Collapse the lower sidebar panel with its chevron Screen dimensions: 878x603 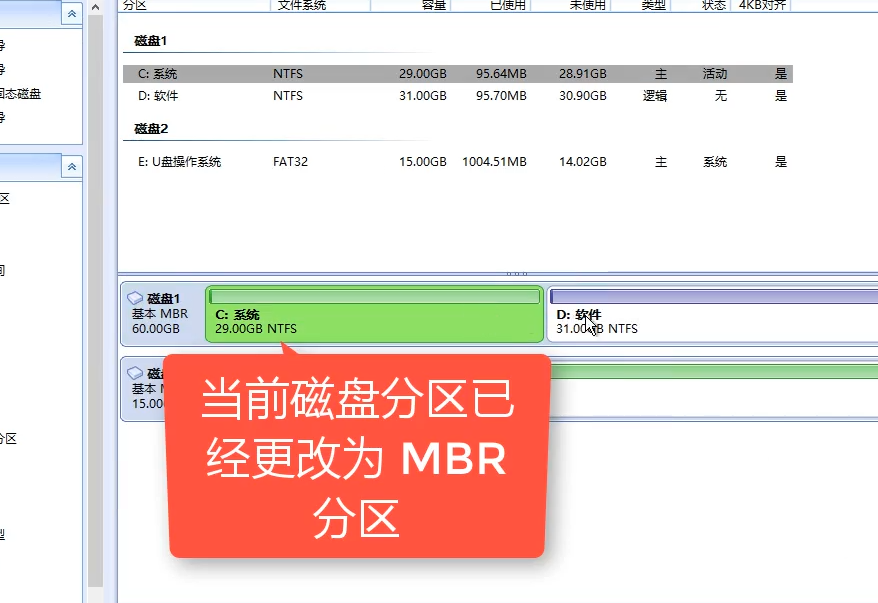tap(71, 167)
